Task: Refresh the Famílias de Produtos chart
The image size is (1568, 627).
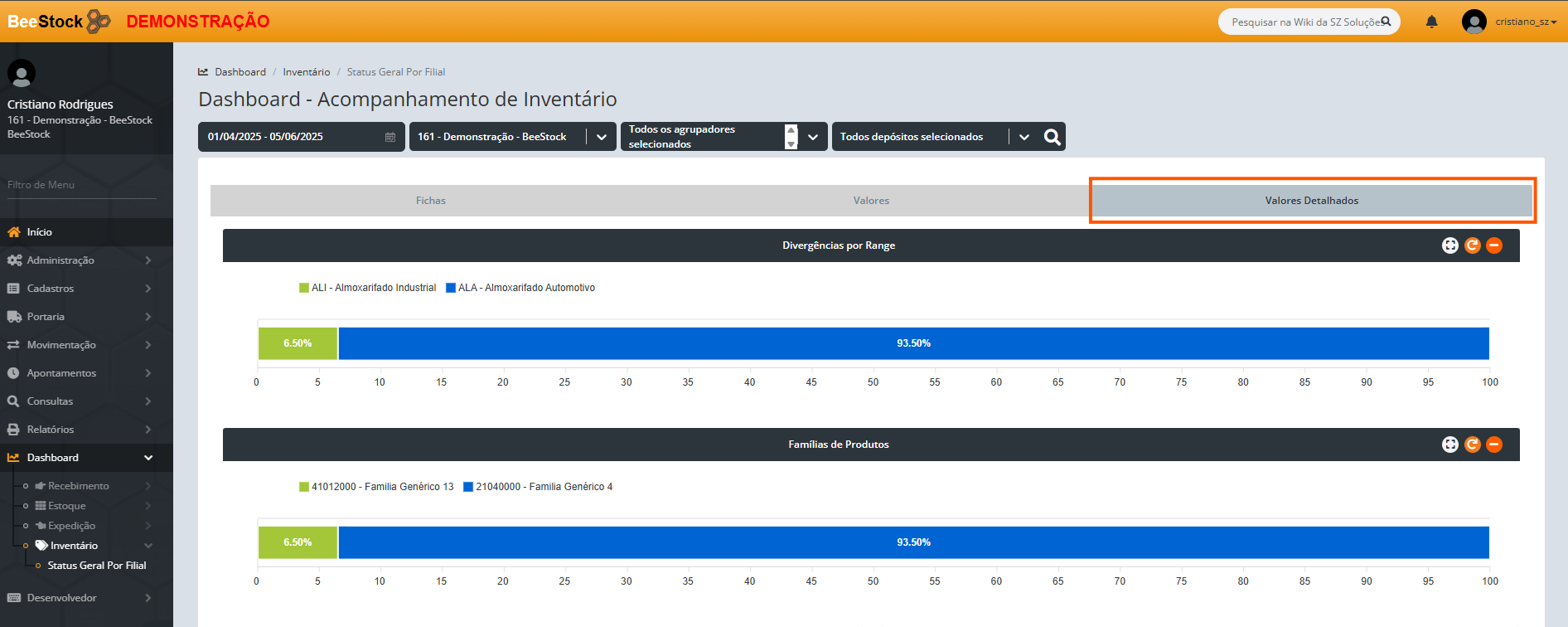Action: (x=1472, y=445)
